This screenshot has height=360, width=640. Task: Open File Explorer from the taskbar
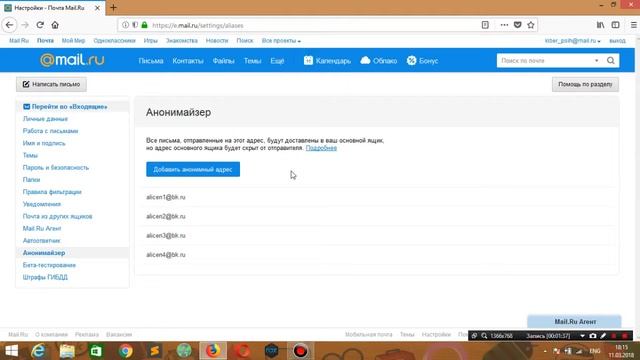pos(67,351)
